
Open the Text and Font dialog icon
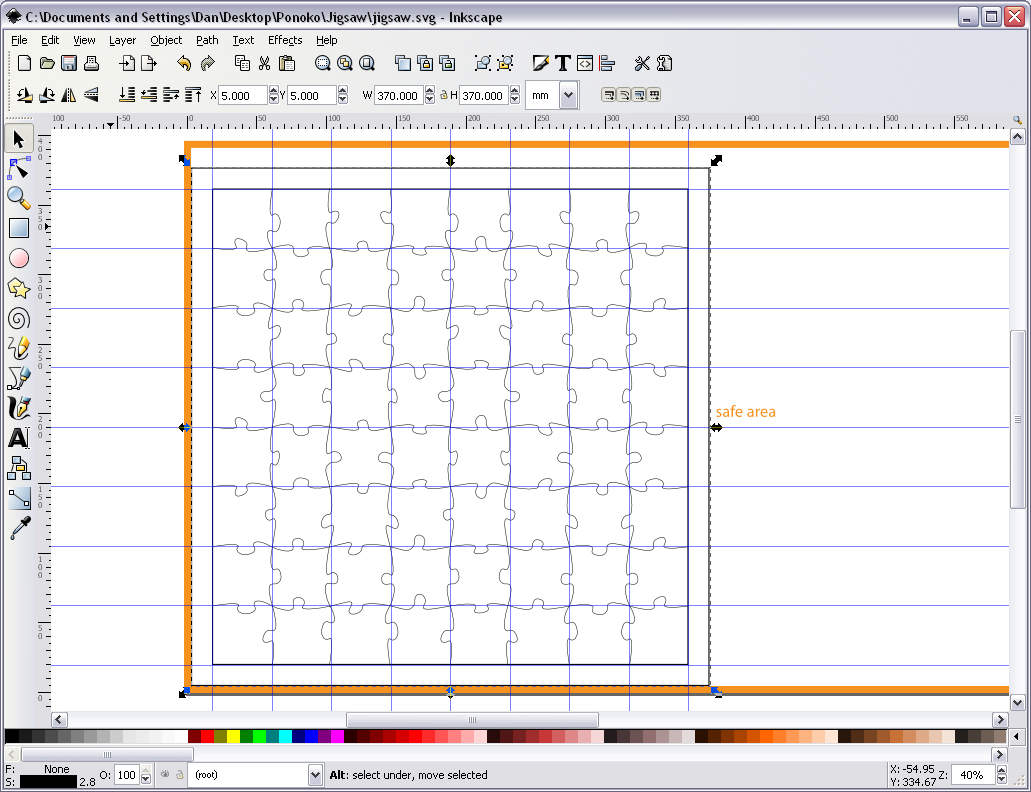pos(563,63)
